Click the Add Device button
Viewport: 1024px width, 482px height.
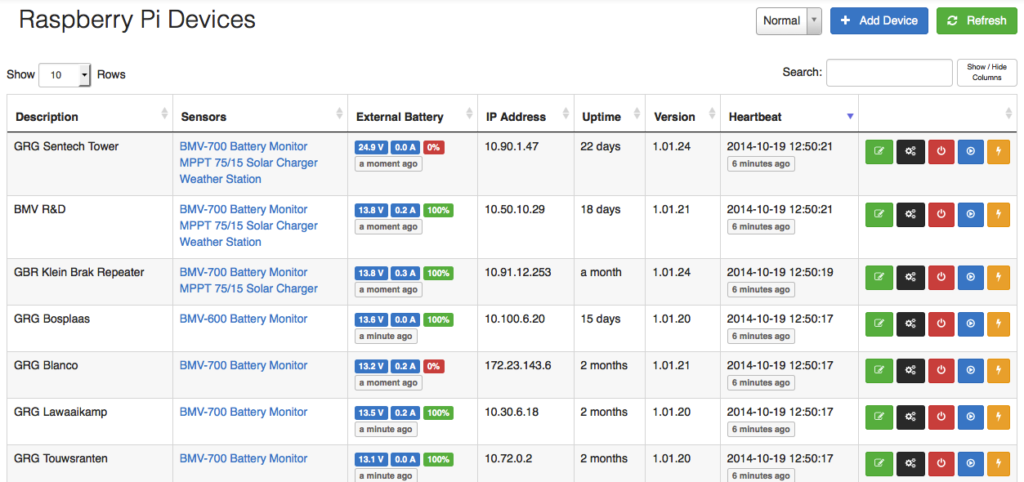[879, 21]
